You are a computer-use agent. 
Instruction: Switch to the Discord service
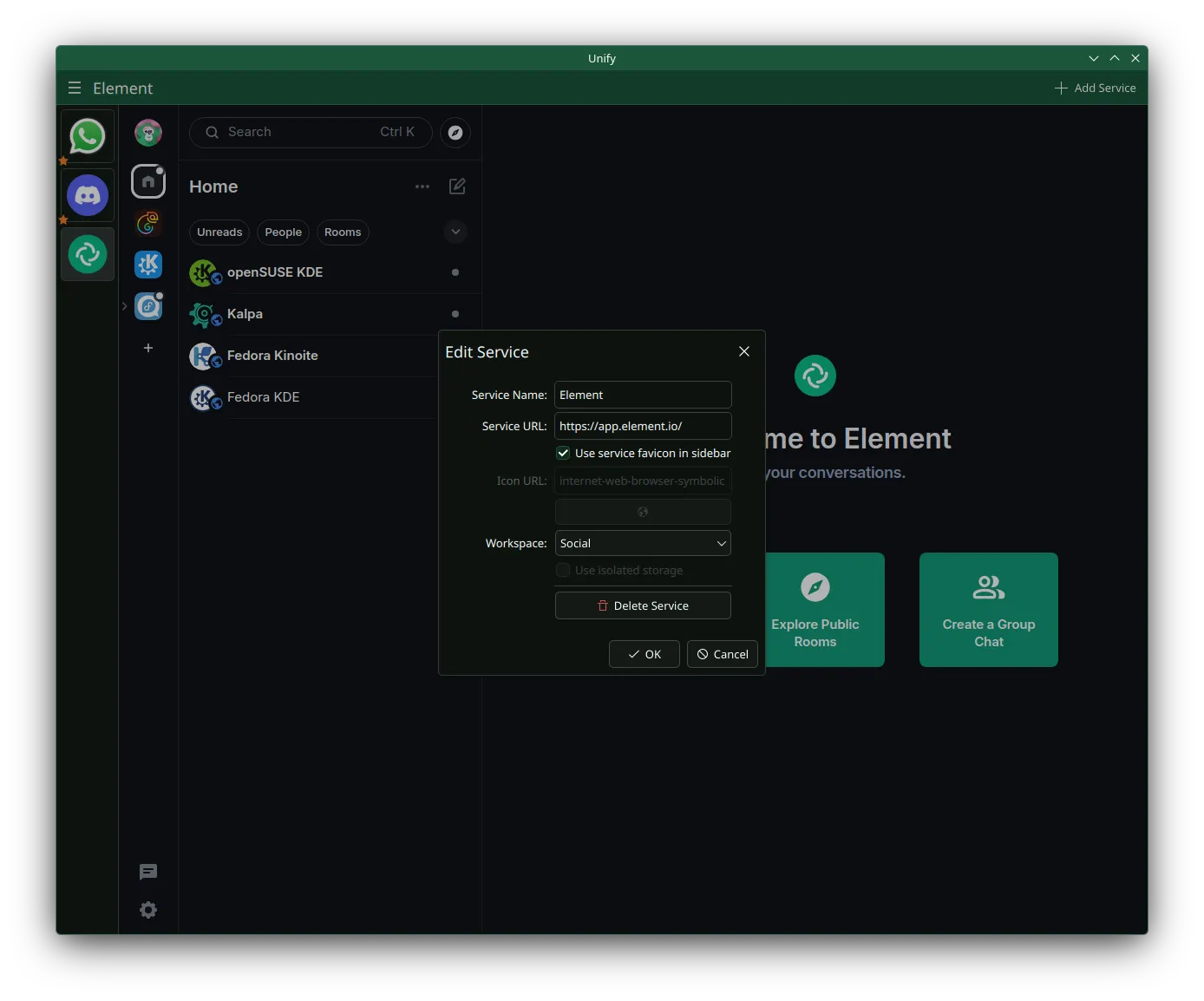(x=88, y=195)
